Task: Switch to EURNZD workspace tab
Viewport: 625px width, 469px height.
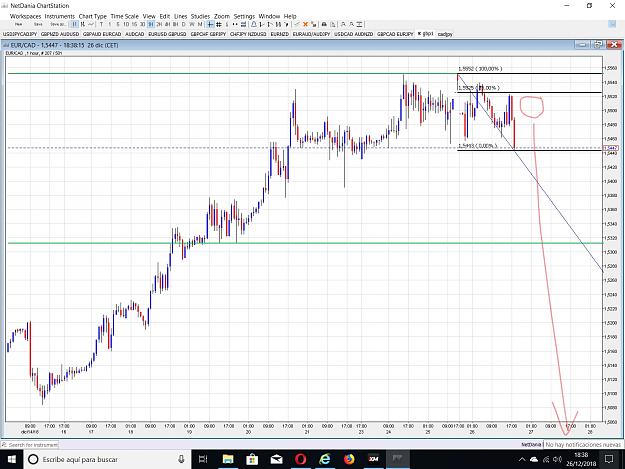Action: coord(279,34)
